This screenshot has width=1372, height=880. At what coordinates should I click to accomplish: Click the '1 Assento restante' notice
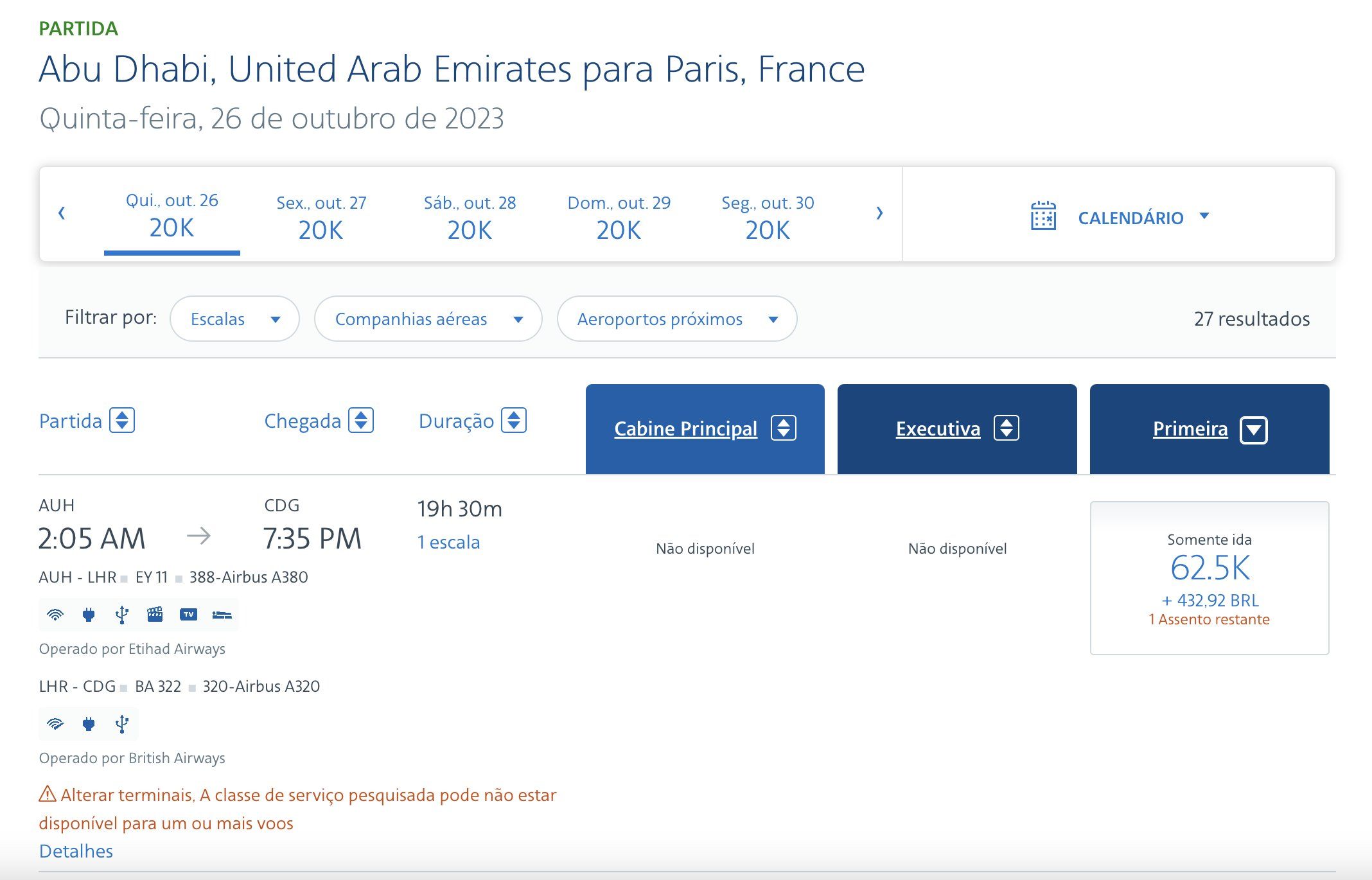(1209, 619)
